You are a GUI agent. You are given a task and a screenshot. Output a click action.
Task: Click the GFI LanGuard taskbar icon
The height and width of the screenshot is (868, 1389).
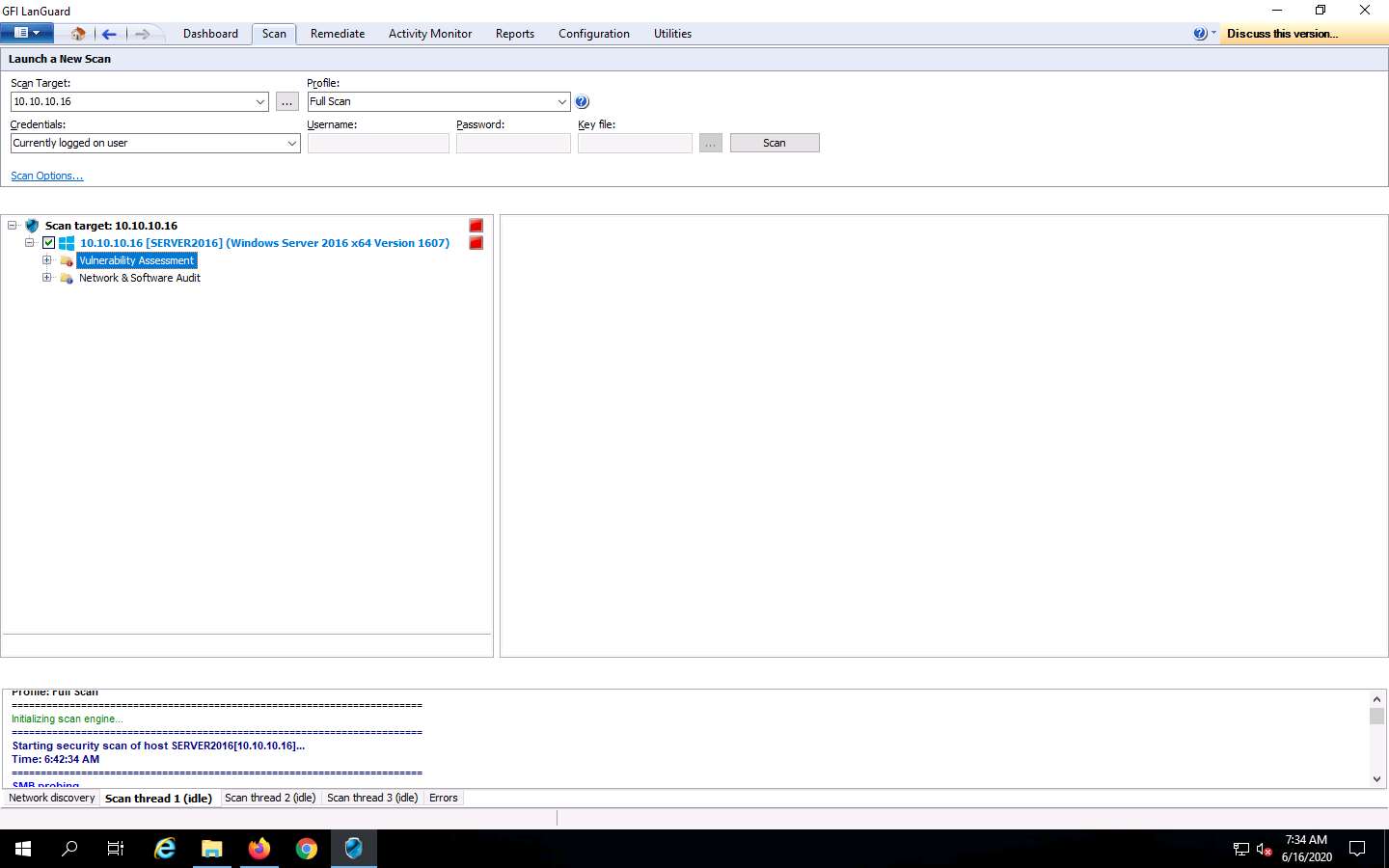(x=354, y=849)
